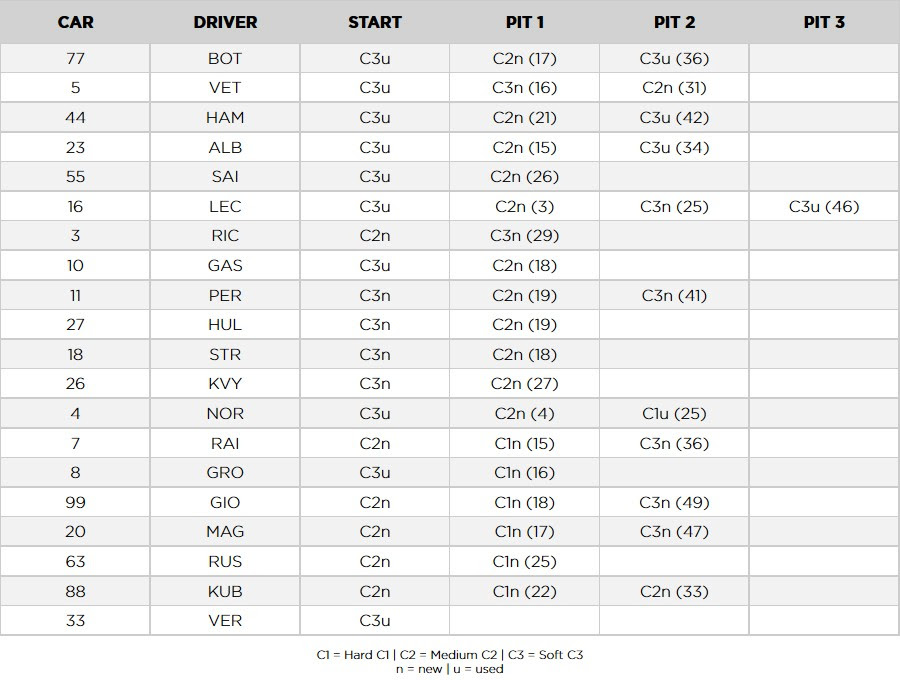Click NOR's pit 2 cell C1u (25)
Screen dimensions: 900x680
pyautogui.click(x=674, y=414)
